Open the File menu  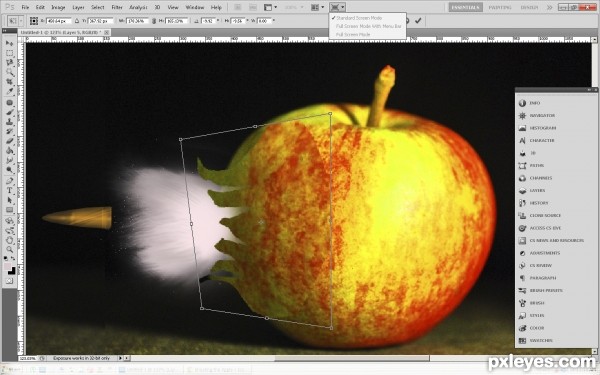(x=25, y=7)
